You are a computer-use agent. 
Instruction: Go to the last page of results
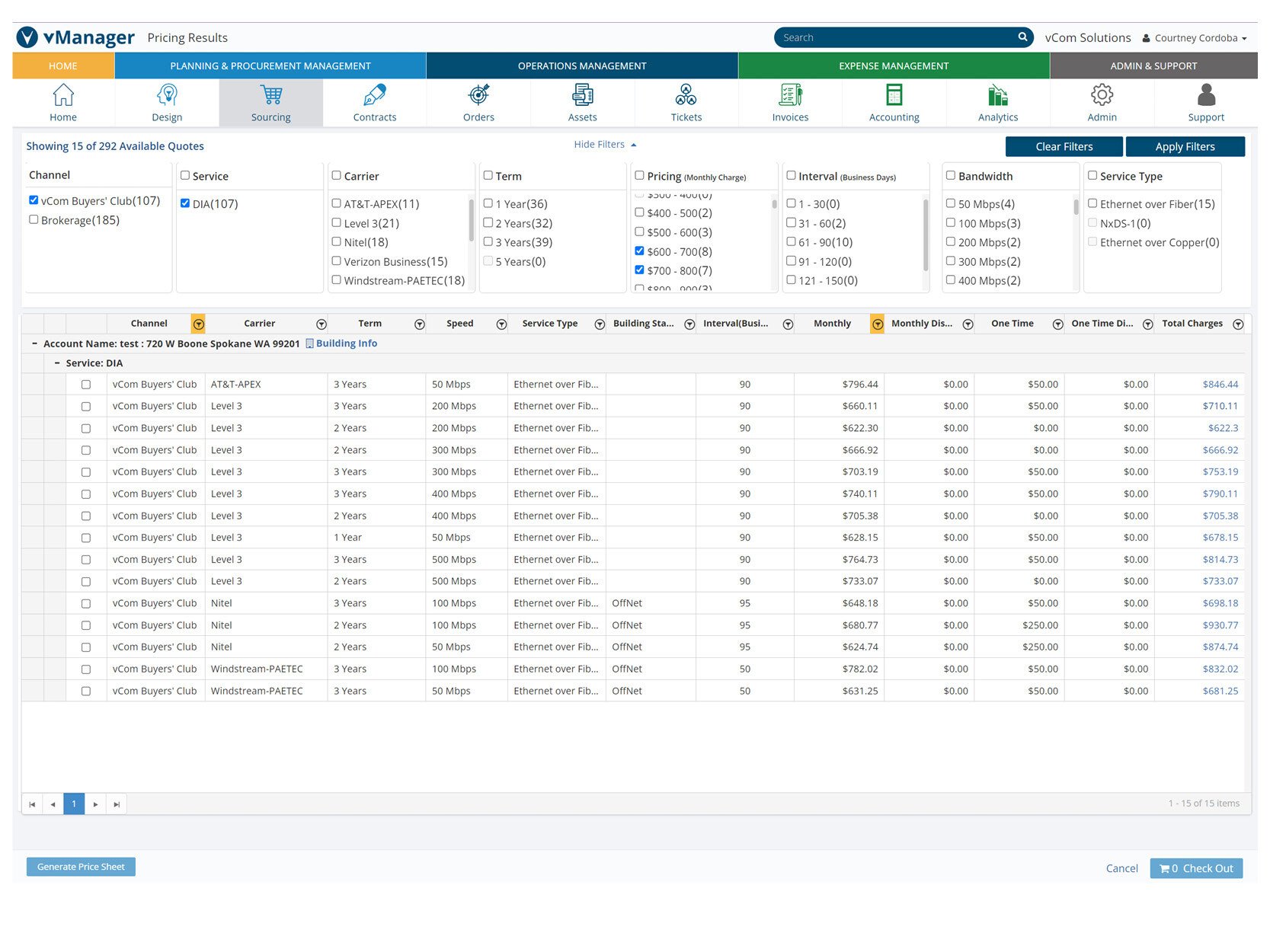pyautogui.click(x=117, y=804)
